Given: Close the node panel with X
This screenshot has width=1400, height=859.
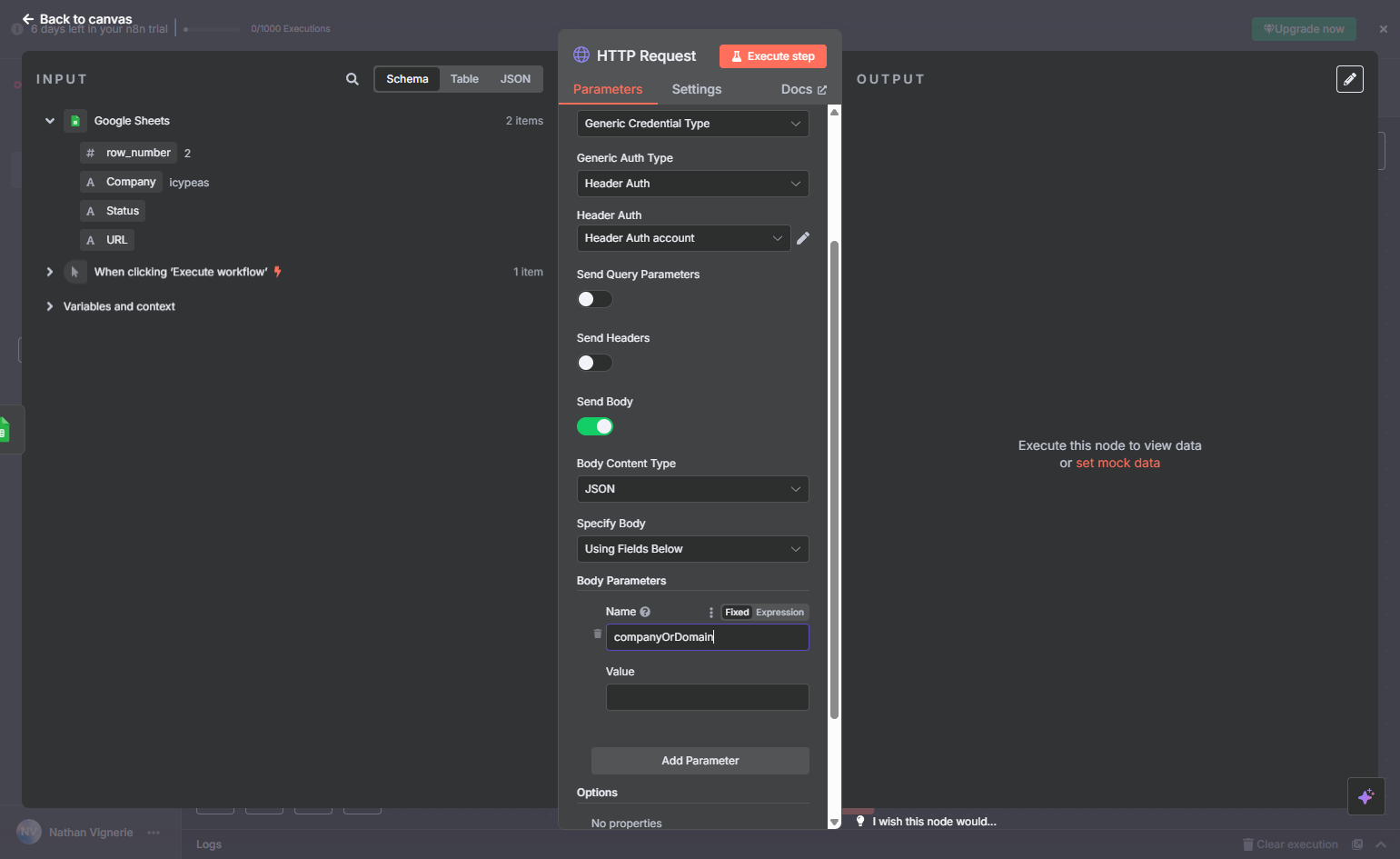Looking at the screenshot, I should coord(1384,29).
